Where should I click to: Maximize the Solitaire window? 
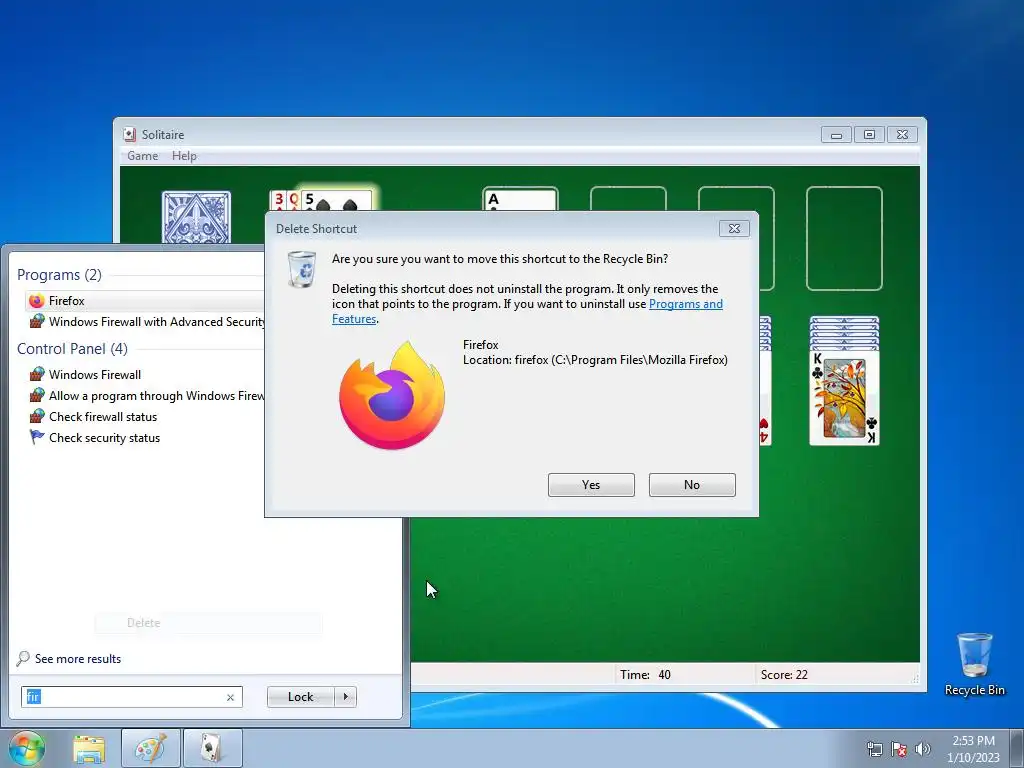[x=869, y=135]
